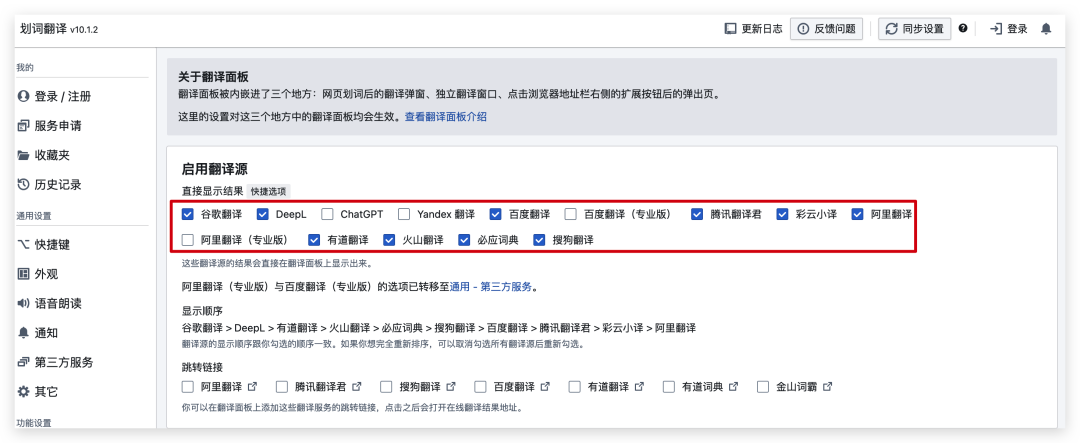
Task: Uncheck 有道翻译 in the translation sources
Action: (x=314, y=240)
